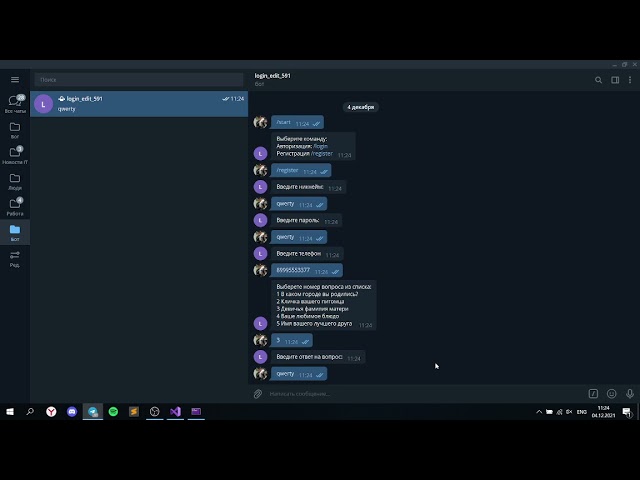Image resolution: width=640 pixels, height=480 pixels.
Task: Start voice message with microphone icon
Action: (630, 393)
